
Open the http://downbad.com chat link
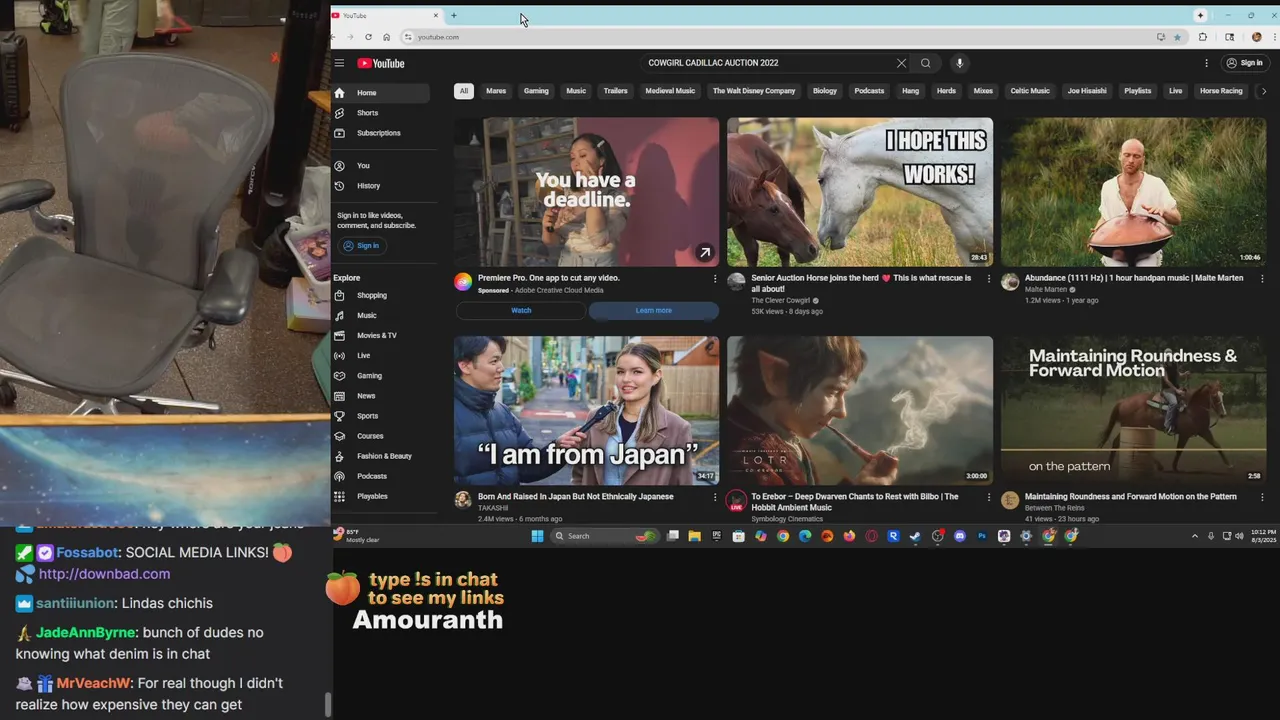[x=104, y=574]
